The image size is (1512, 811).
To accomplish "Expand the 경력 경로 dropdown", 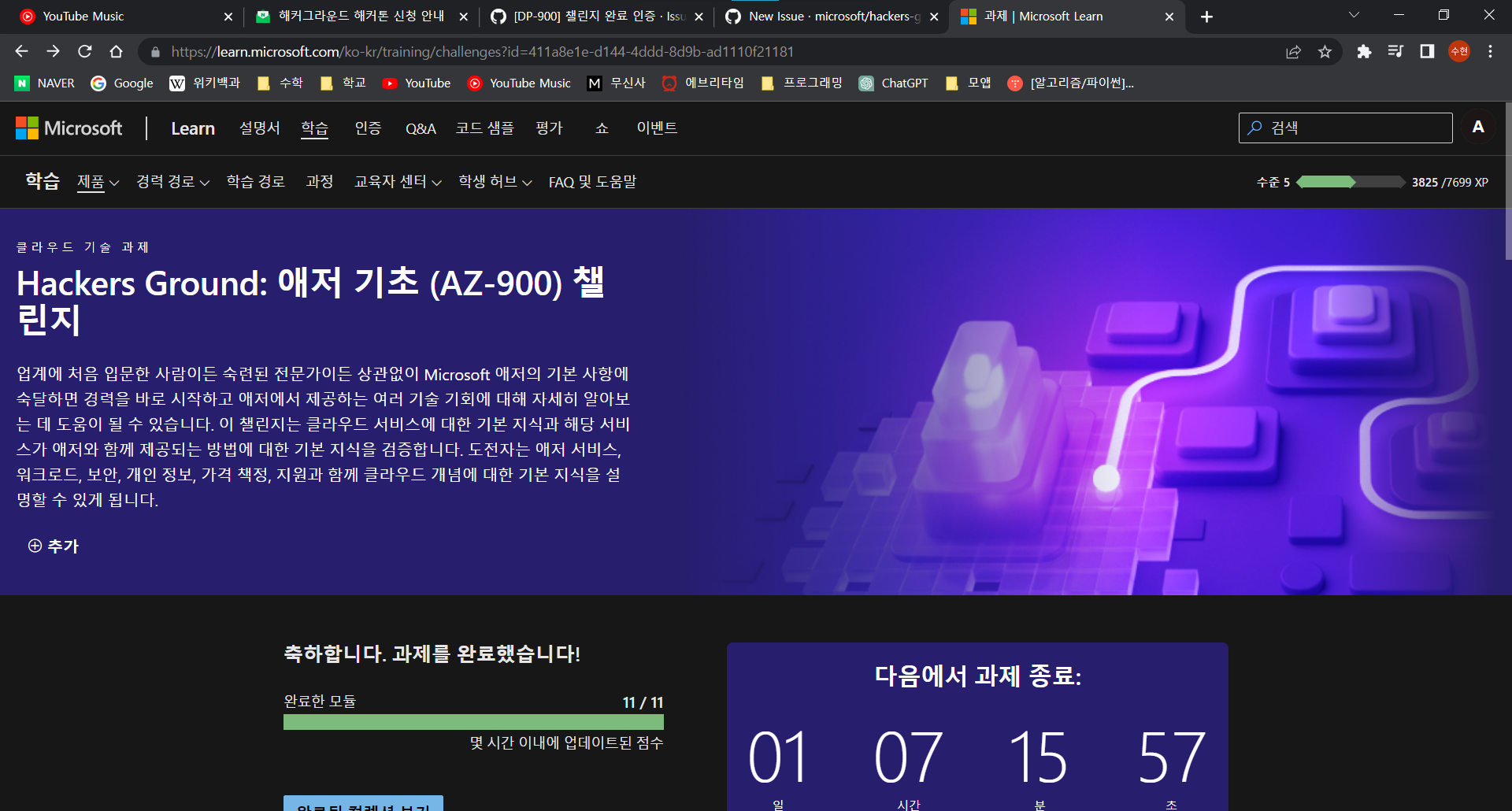I will 172,182.
